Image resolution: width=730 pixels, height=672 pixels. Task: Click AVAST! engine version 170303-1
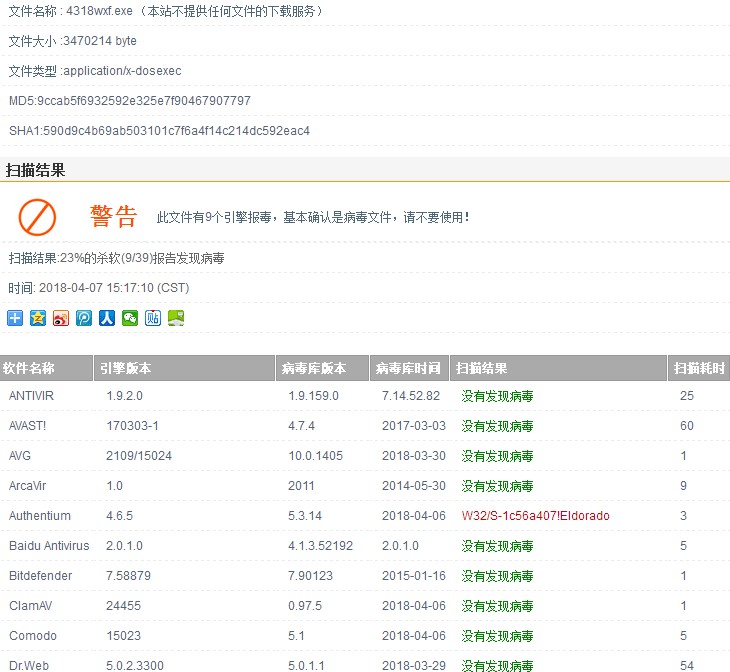click(x=132, y=426)
